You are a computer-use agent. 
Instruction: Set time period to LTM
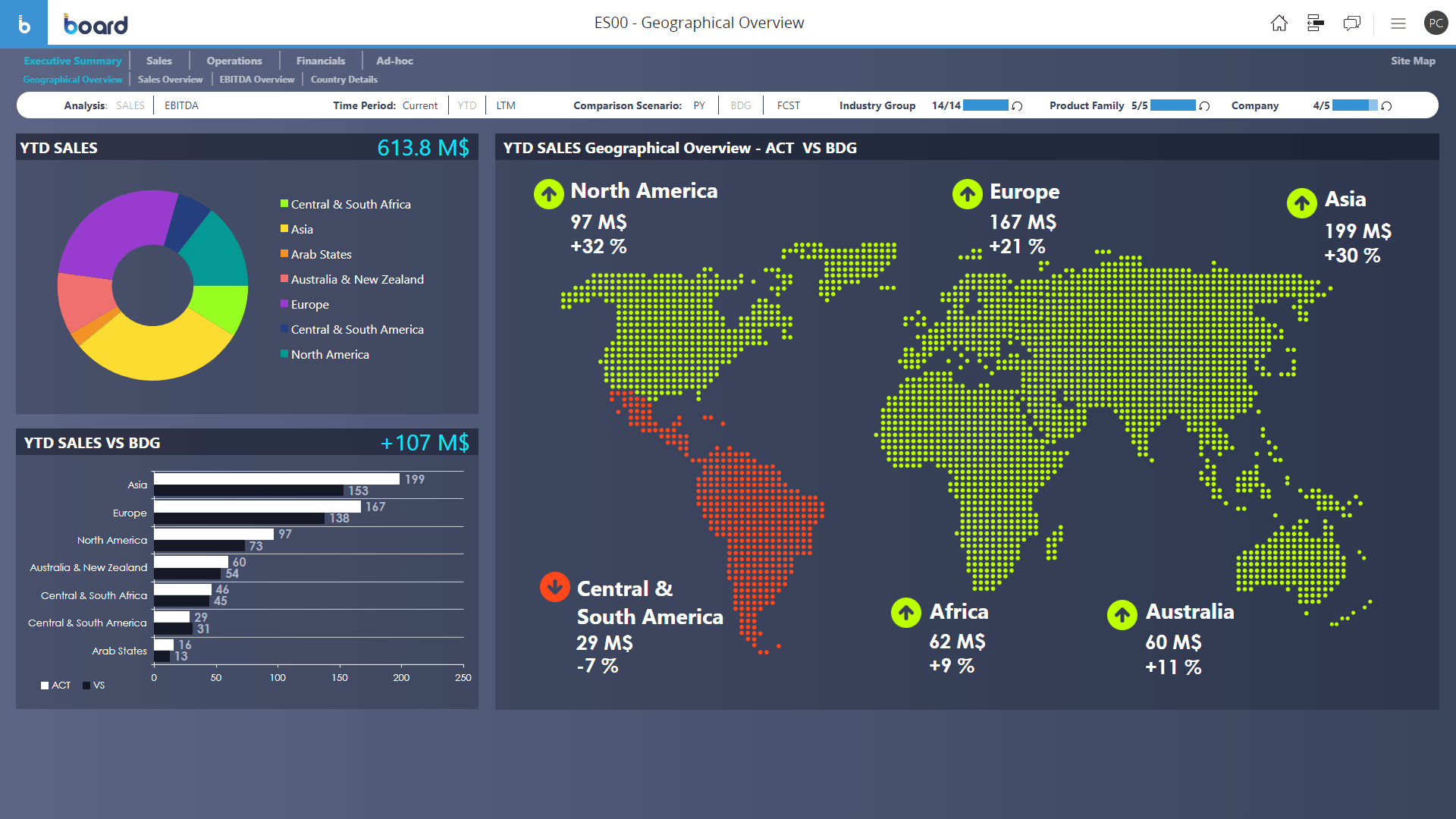tap(506, 105)
